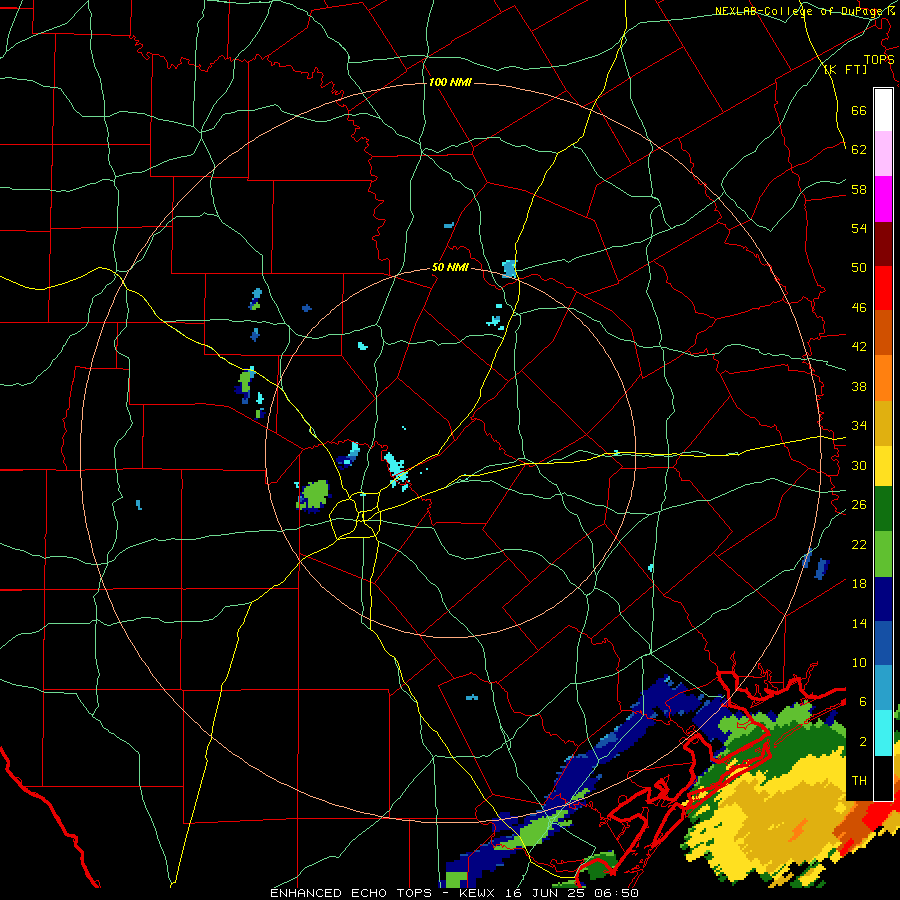
Task: Click the "50 NMI" range ring label
Action: (x=450, y=268)
